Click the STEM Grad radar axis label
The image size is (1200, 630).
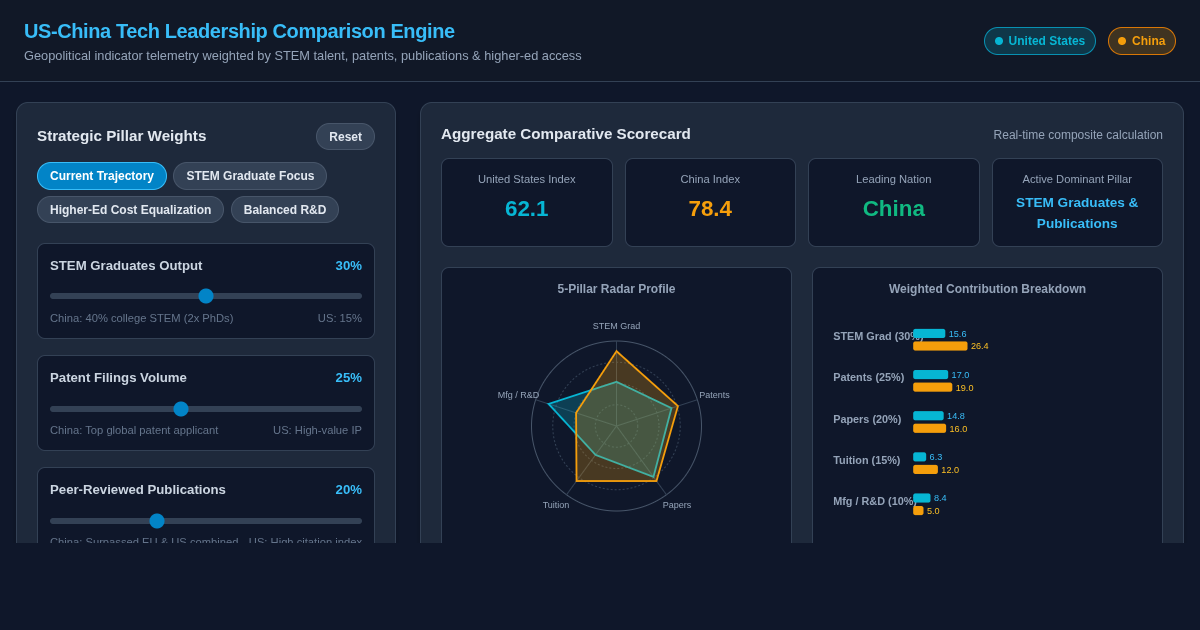coord(616,326)
